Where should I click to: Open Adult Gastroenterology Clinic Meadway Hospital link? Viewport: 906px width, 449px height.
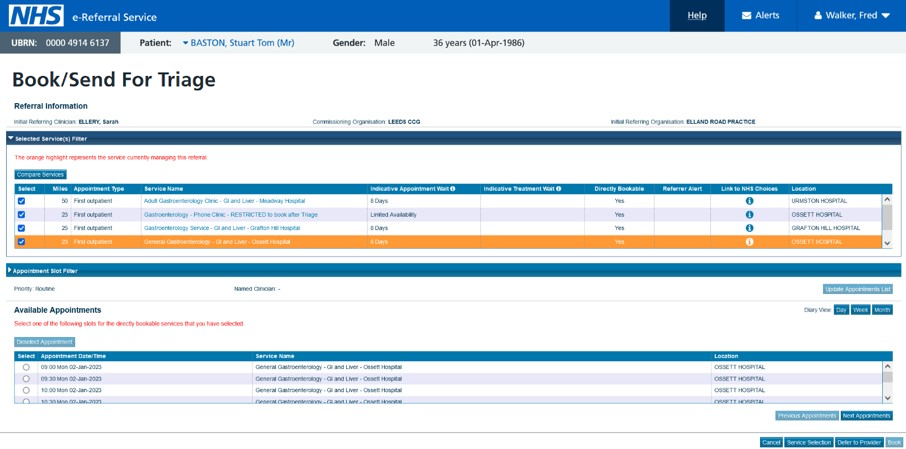pyautogui.click(x=224, y=201)
